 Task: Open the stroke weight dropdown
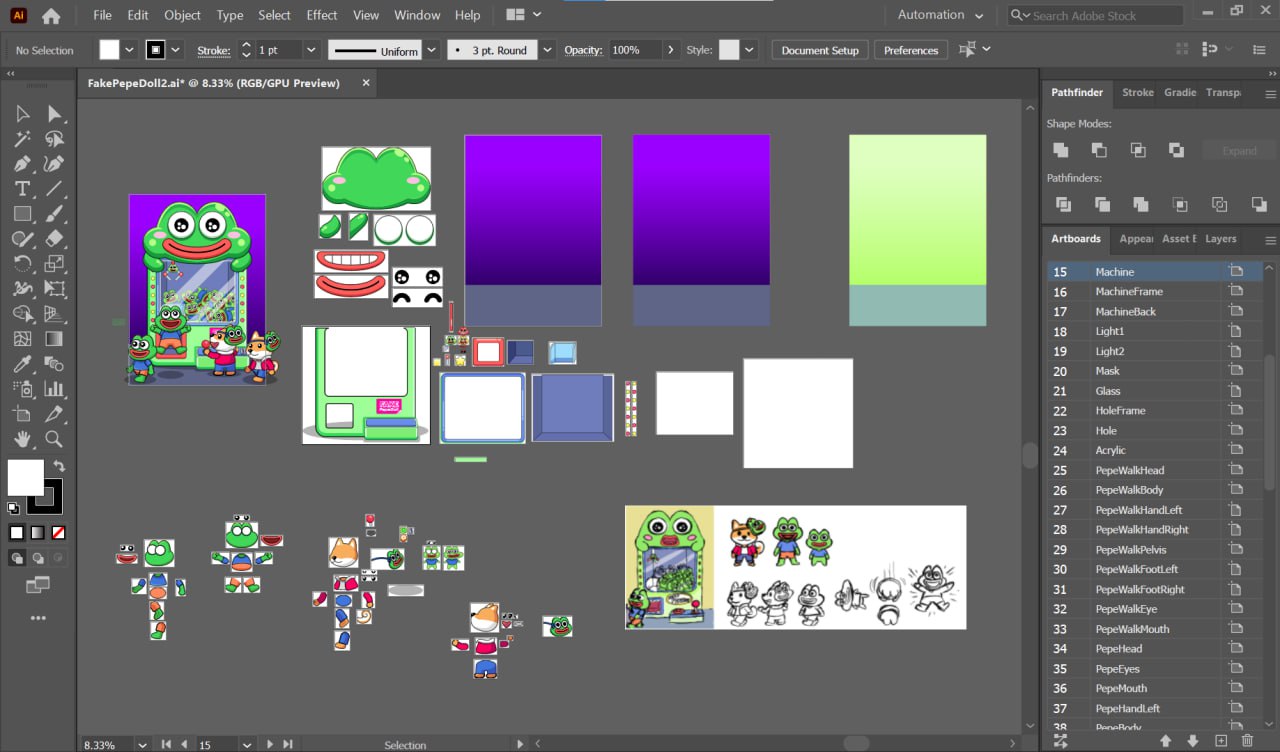311,50
